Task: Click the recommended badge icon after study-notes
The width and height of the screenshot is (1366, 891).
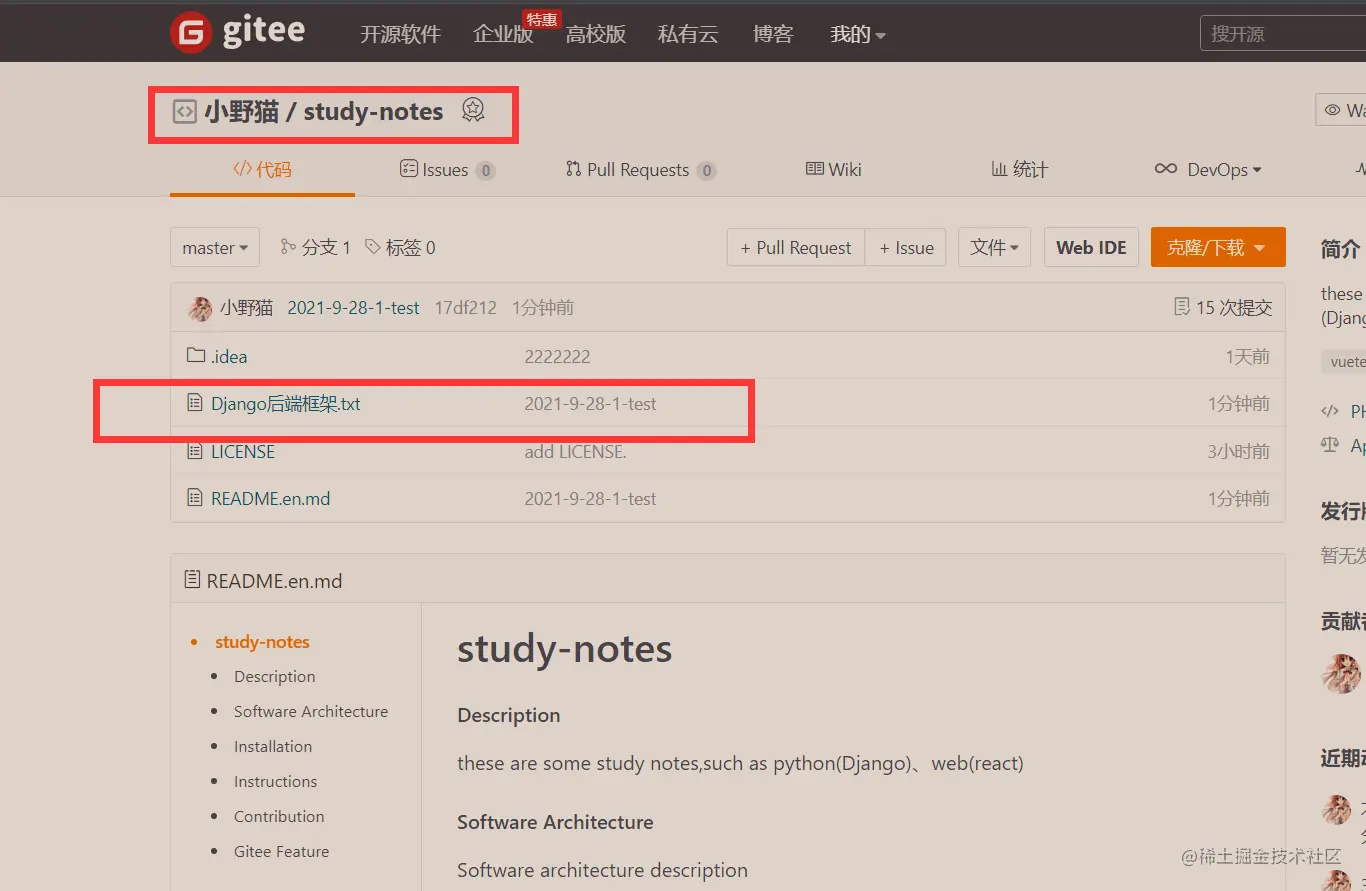Action: pos(473,110)
